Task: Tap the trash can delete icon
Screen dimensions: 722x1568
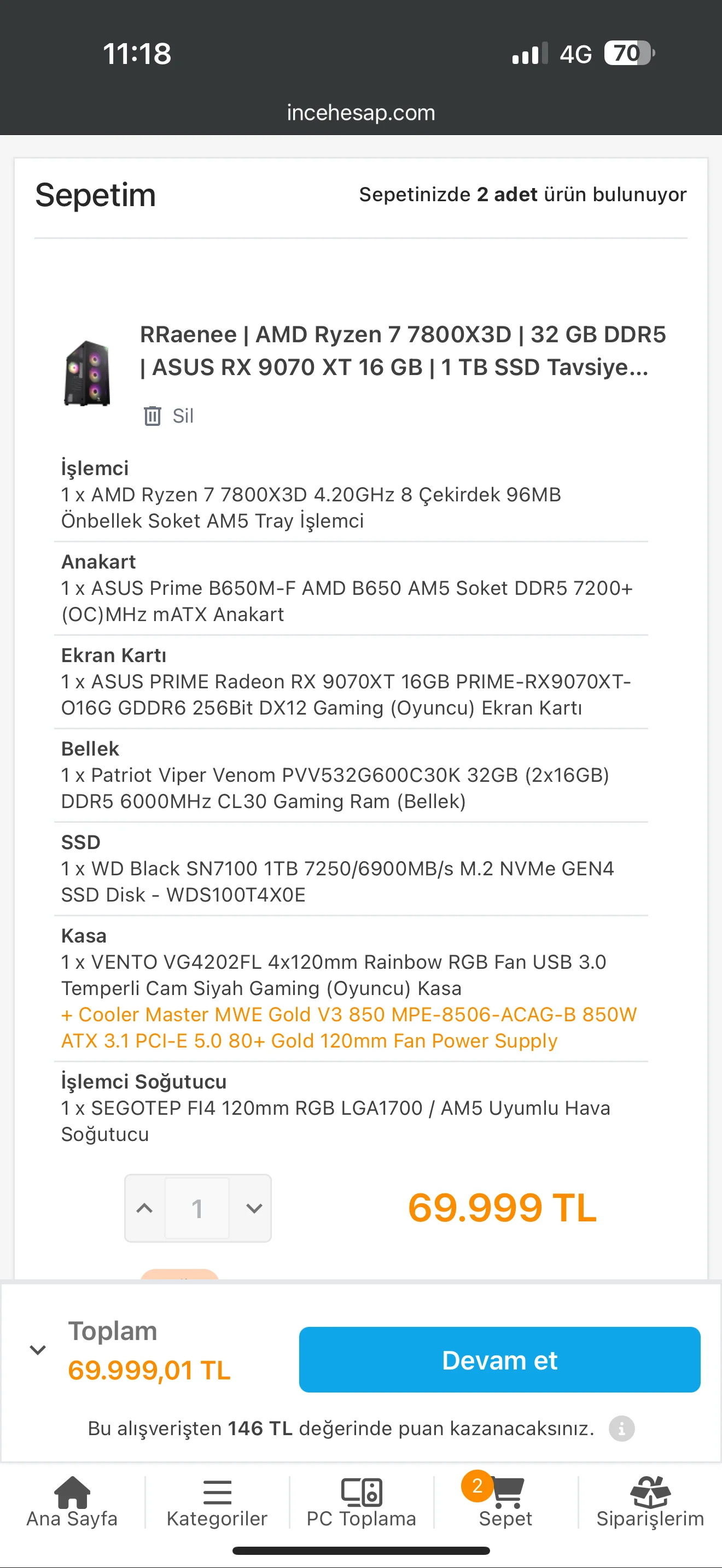Action: [152, 416]
